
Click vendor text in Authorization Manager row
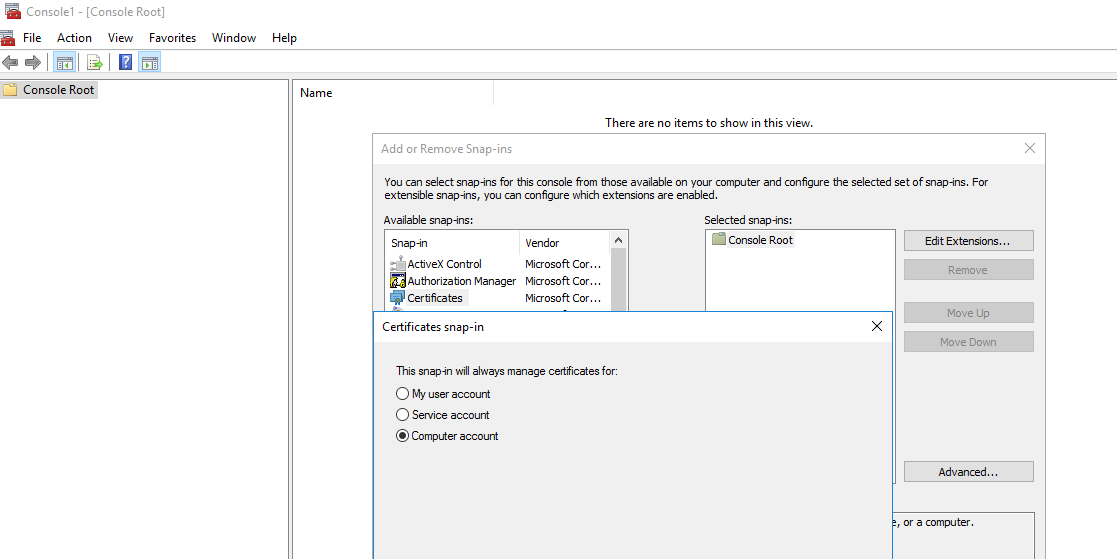563,281
